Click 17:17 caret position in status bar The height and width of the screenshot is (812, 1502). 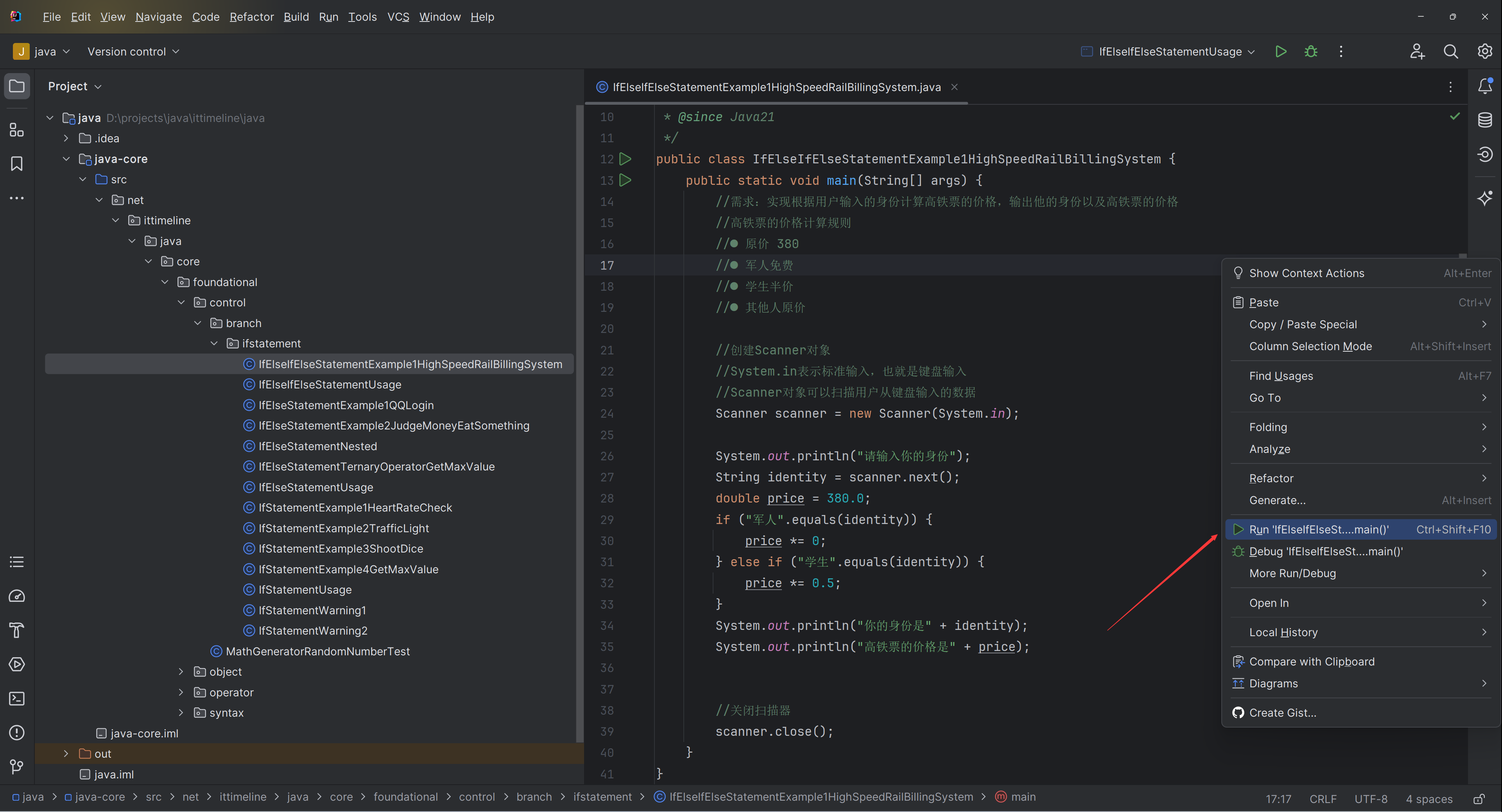1278,799
